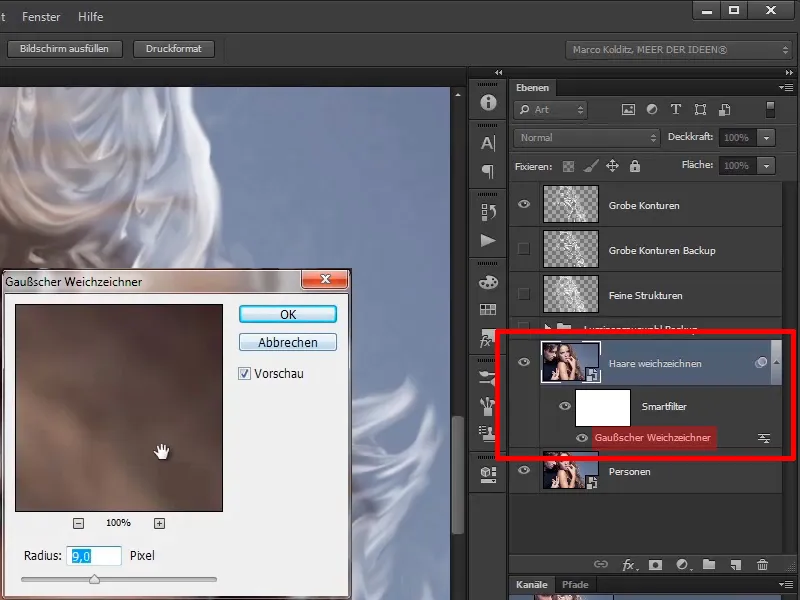Open the Hilfe menu
The image size is (800, 600).
(x=90, y=17)
